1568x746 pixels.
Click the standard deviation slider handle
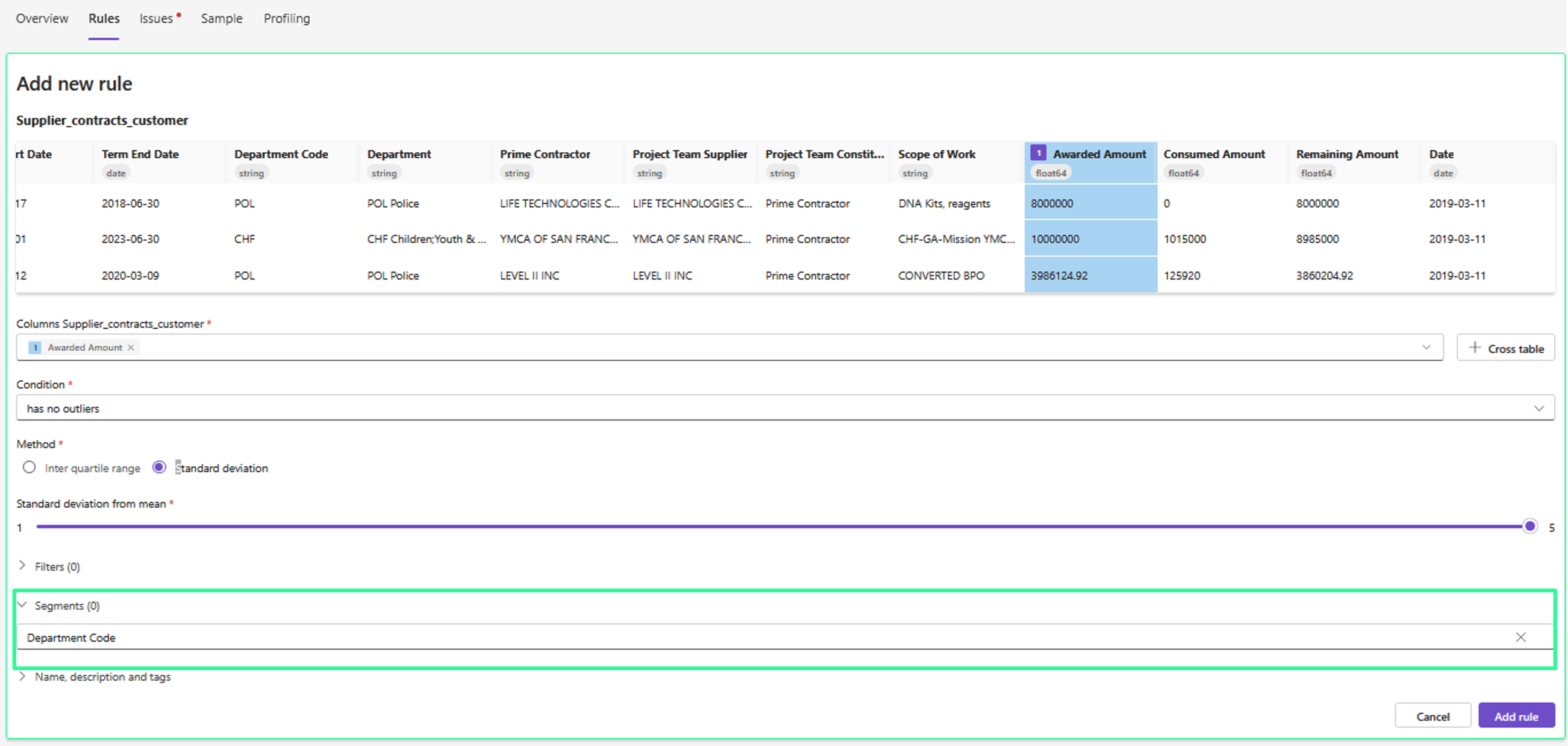(x=1529, y=526)
